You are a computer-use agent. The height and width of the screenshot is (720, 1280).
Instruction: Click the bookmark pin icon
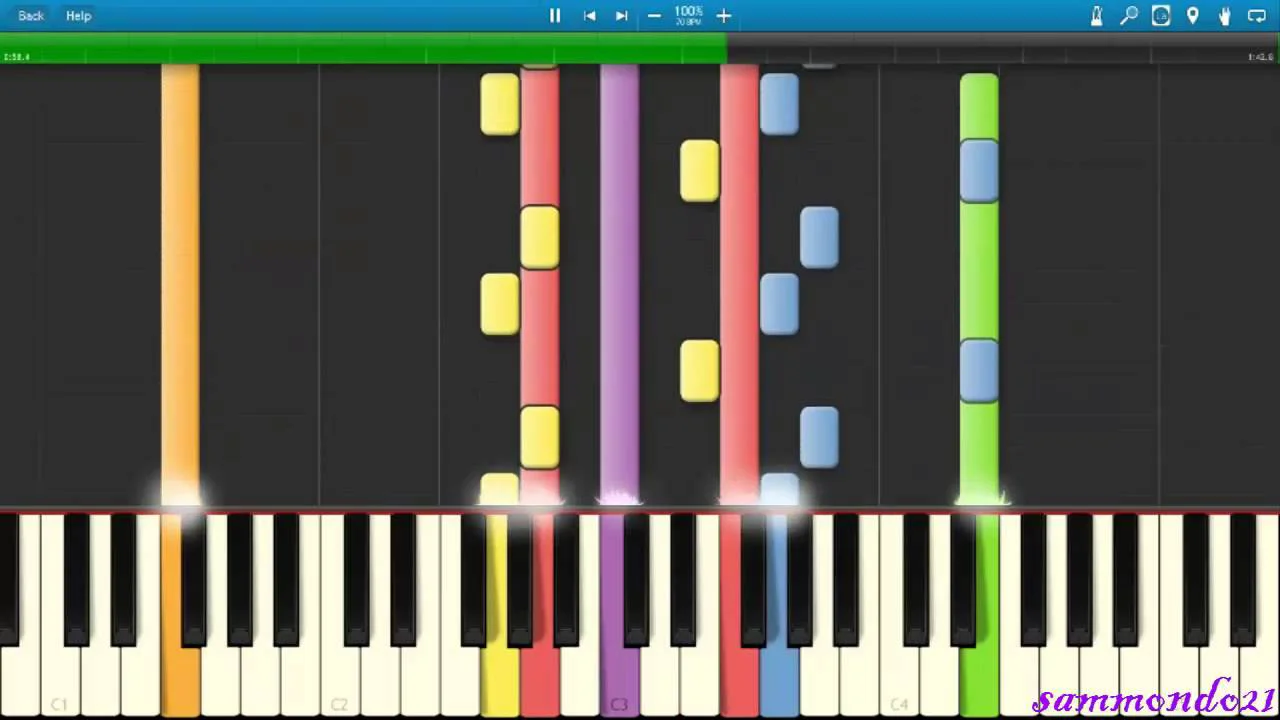1193,16
